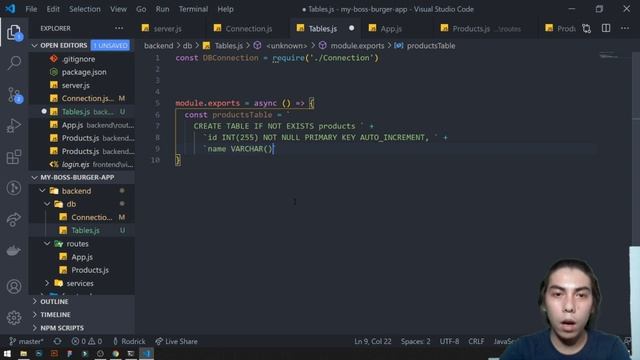Image resolution: width=640 pixels, height=360 pixels.
Task: Open the Run menu
Action: pyautogui.click(x=162, y=9)
